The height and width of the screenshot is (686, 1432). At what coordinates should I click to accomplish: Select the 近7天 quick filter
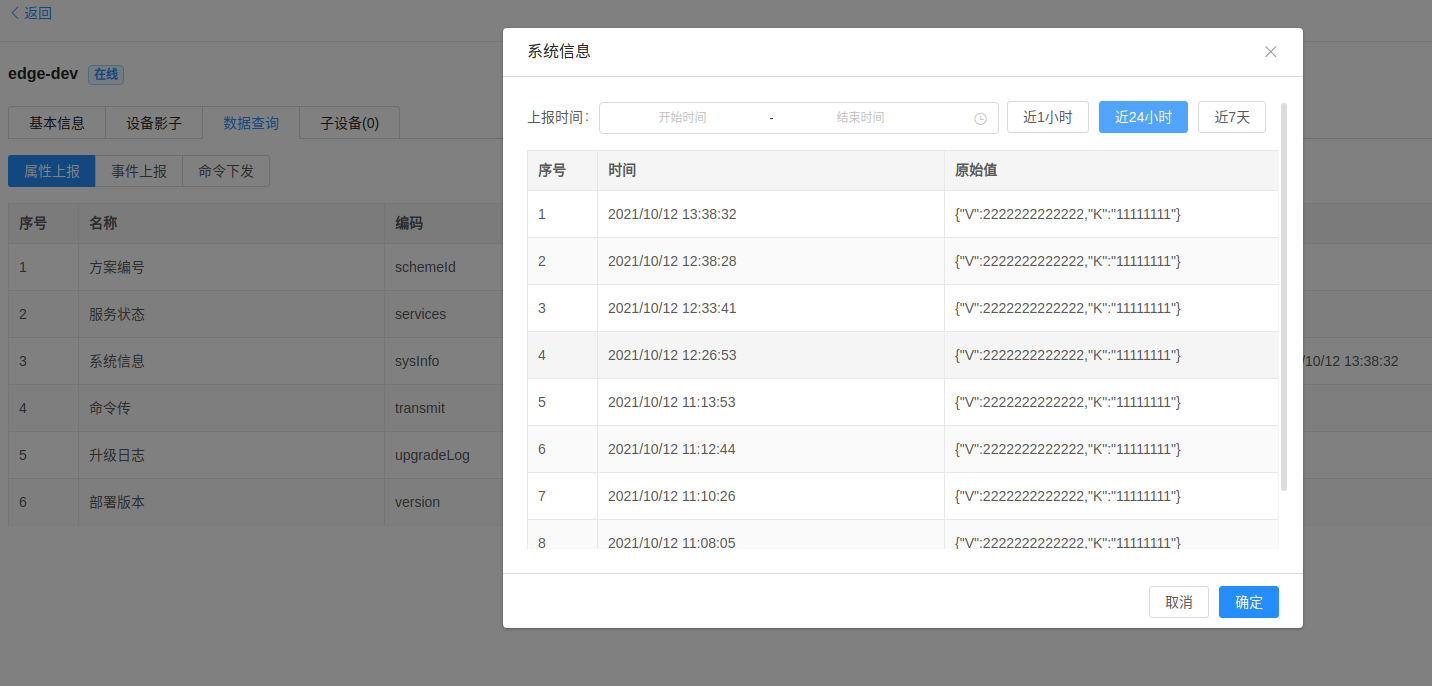point(1232,117)
